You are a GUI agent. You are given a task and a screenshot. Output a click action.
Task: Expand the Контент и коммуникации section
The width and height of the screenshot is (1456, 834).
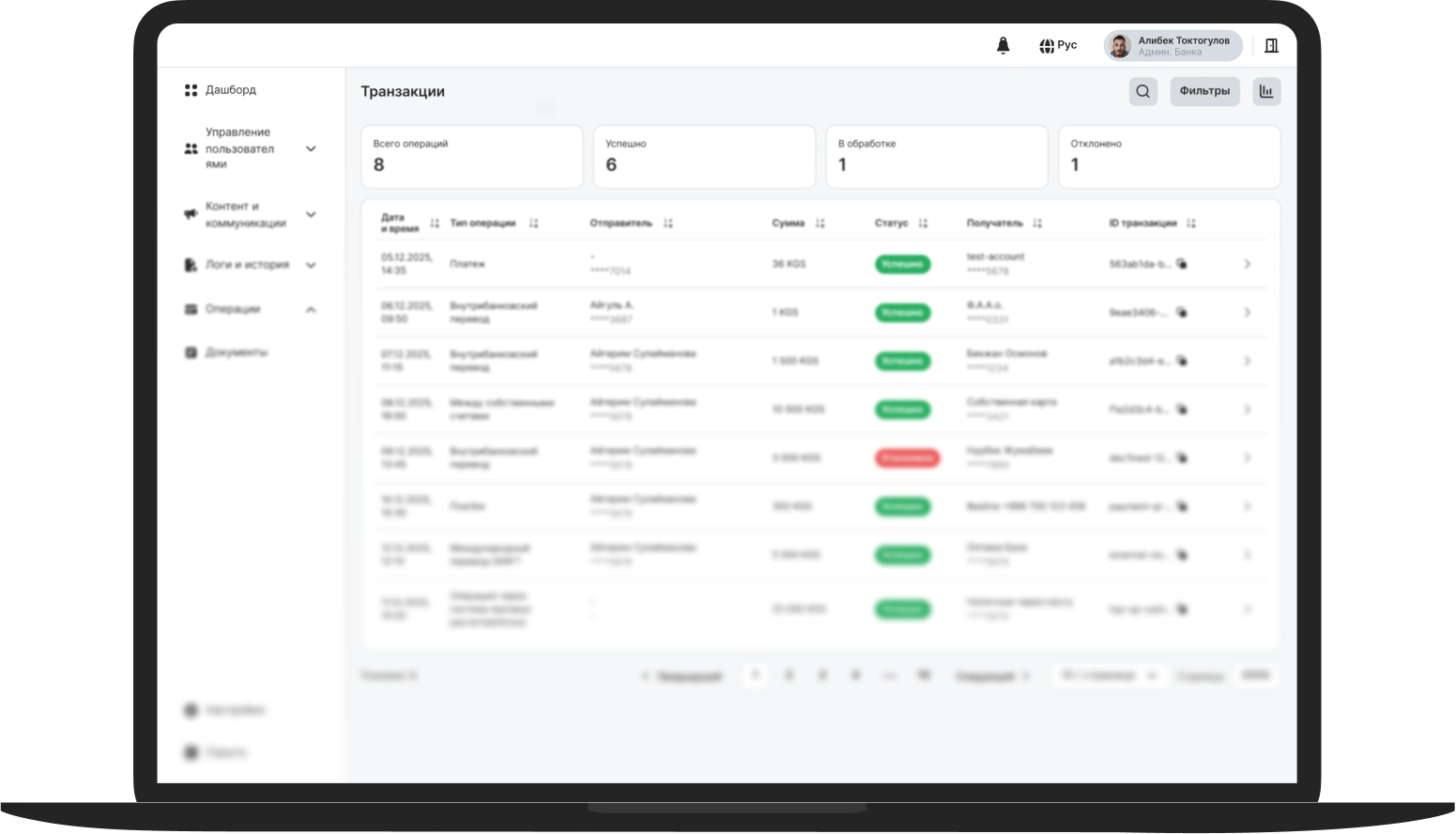[311, 215]
